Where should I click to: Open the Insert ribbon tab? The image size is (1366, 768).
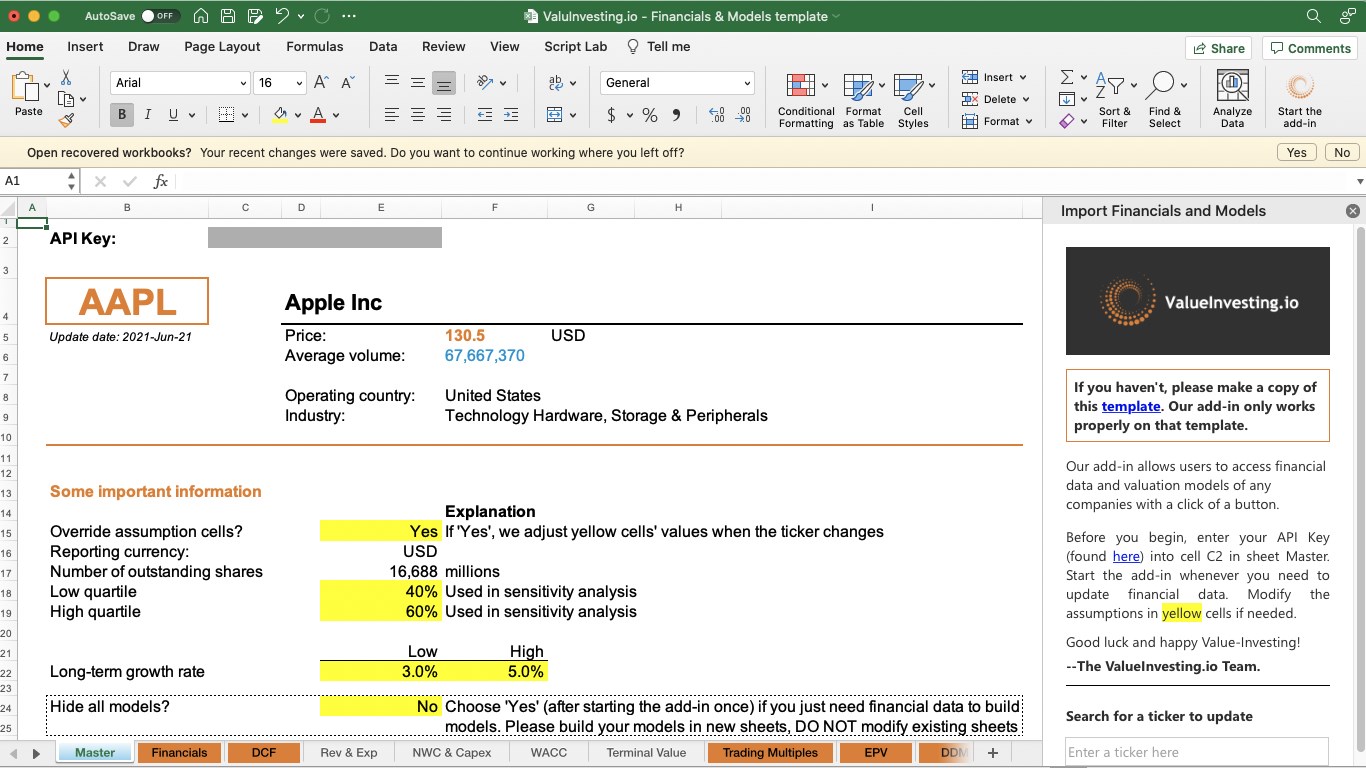[85, 46]
